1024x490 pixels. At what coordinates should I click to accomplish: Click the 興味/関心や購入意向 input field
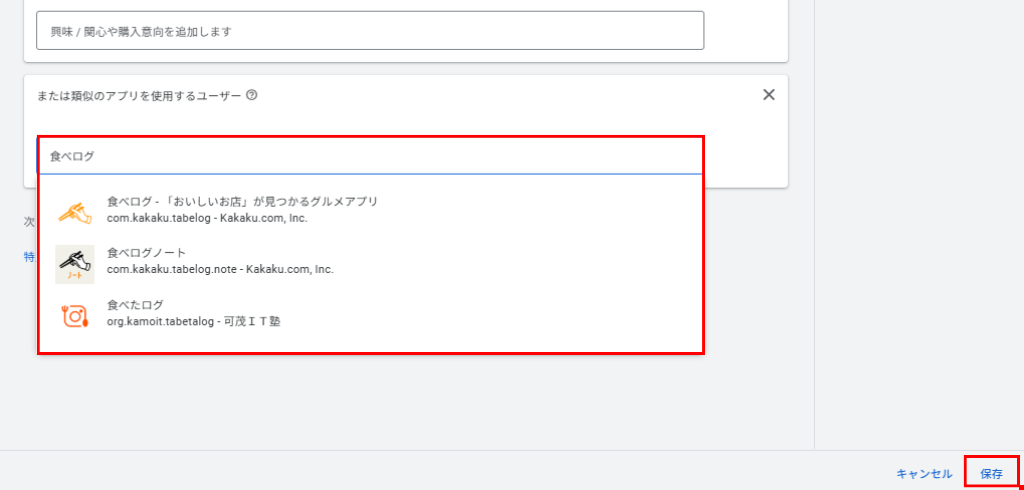pyautogui.click(x=370, y=30)
